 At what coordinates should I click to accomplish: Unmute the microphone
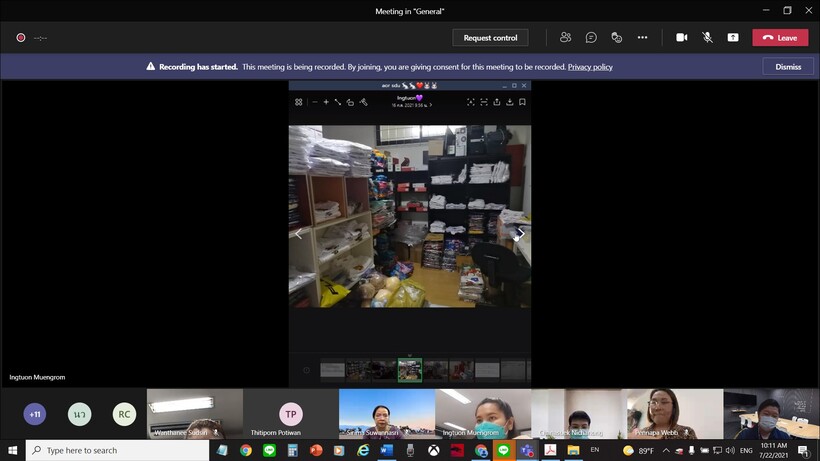707,37
